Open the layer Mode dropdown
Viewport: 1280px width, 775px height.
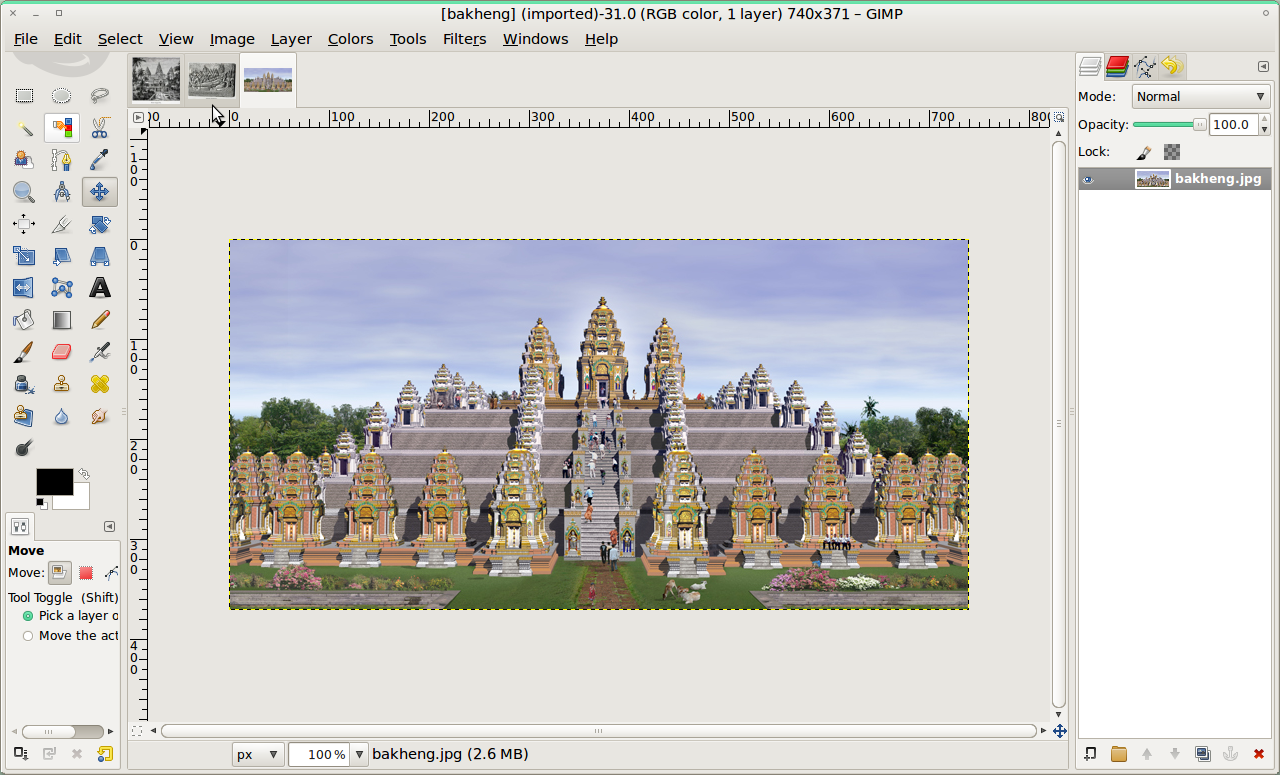(1200, 96)
